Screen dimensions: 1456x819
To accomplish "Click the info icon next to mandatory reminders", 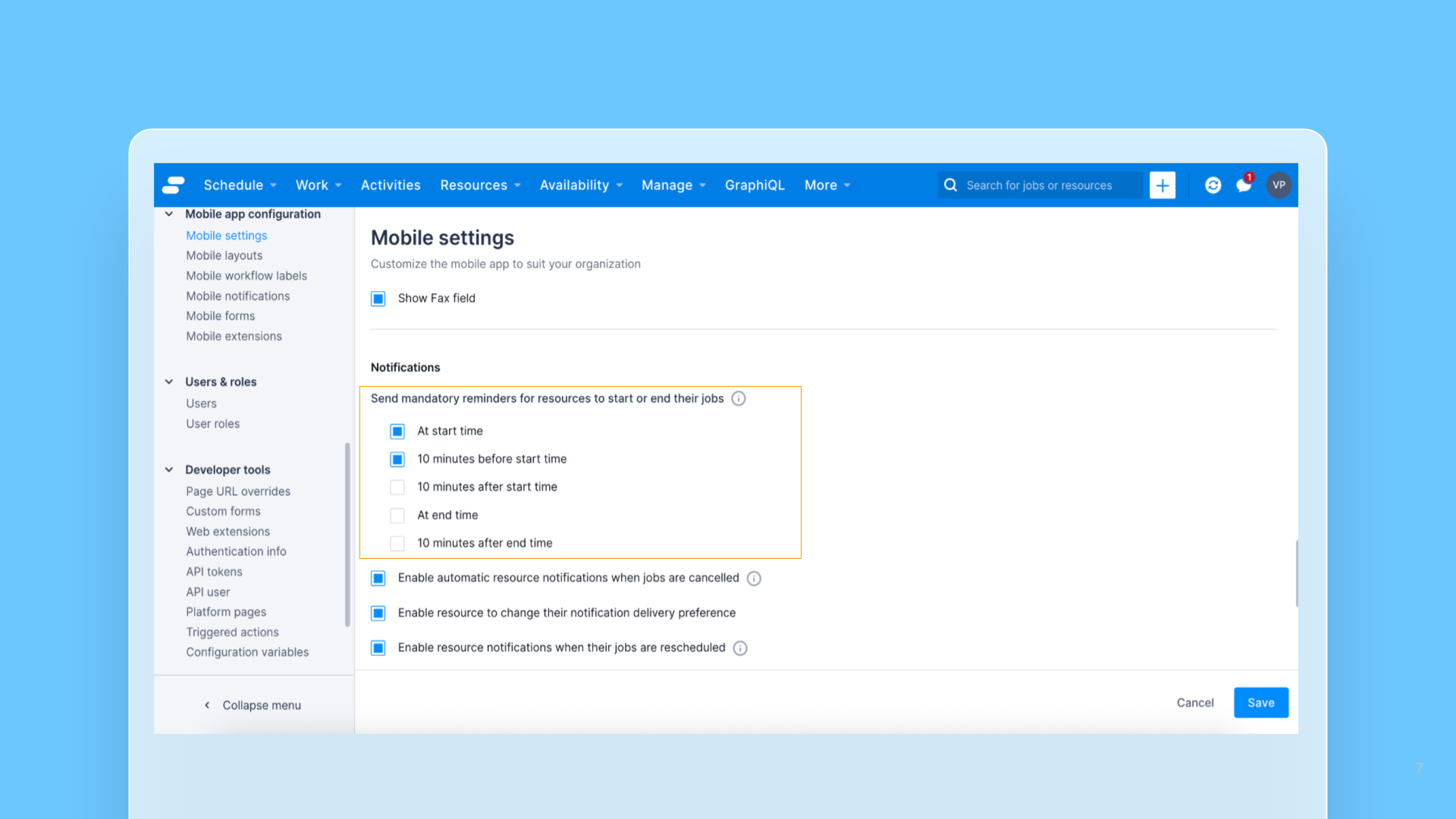I will pos(739,398).
